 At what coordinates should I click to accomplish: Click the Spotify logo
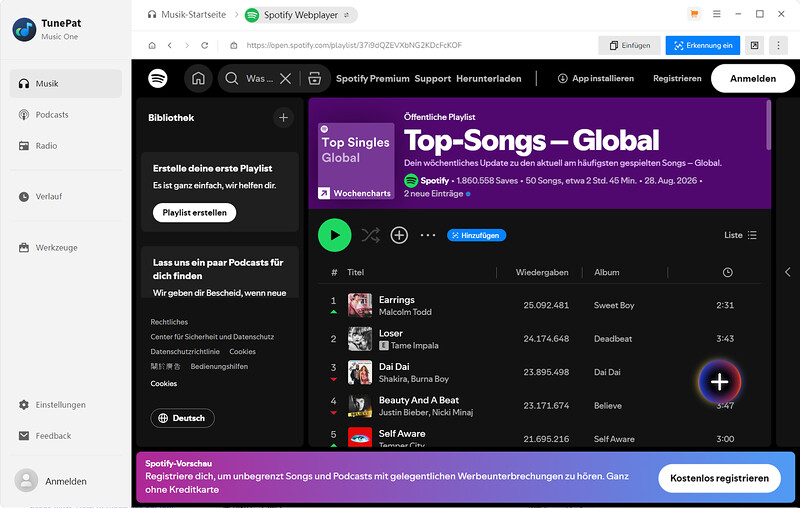tap(158, 79)
